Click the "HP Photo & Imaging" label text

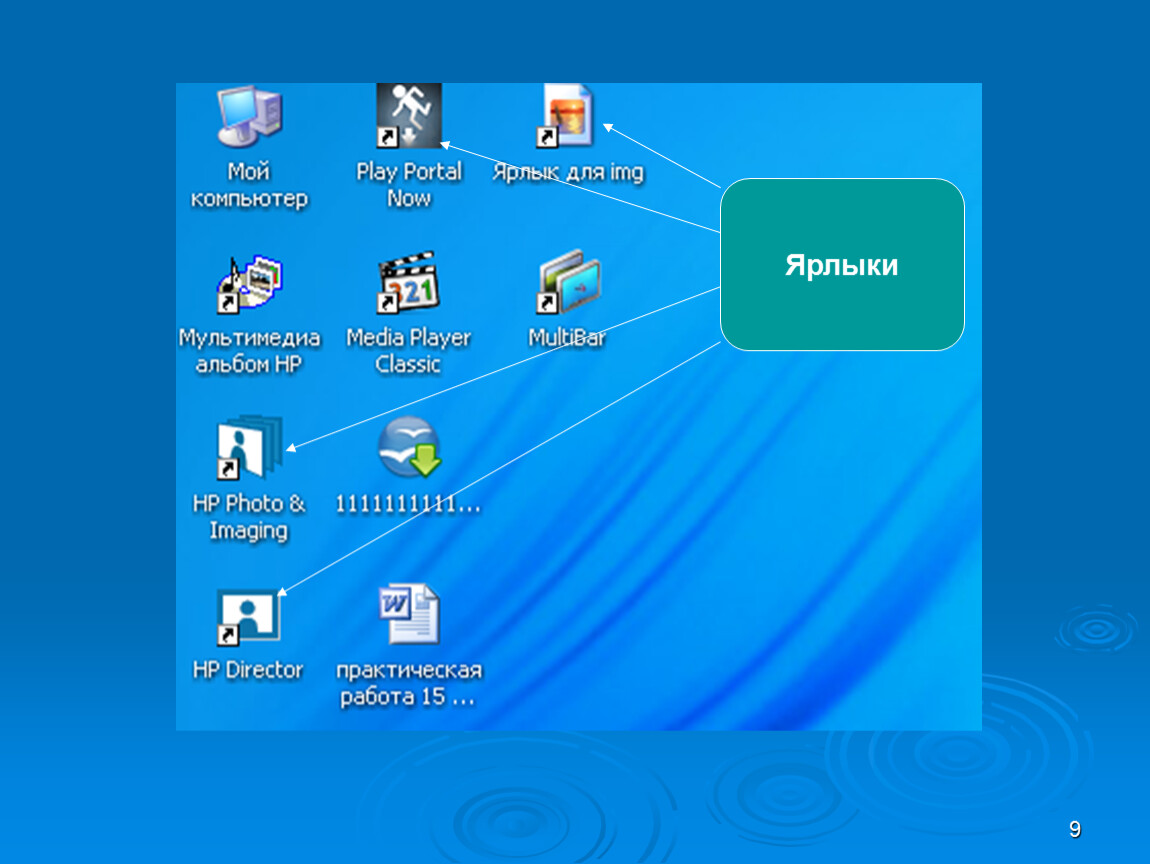click(x=249, y=517)
